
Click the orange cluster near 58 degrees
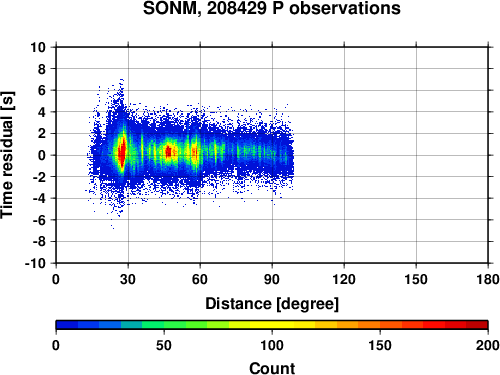tap(194, 153)
